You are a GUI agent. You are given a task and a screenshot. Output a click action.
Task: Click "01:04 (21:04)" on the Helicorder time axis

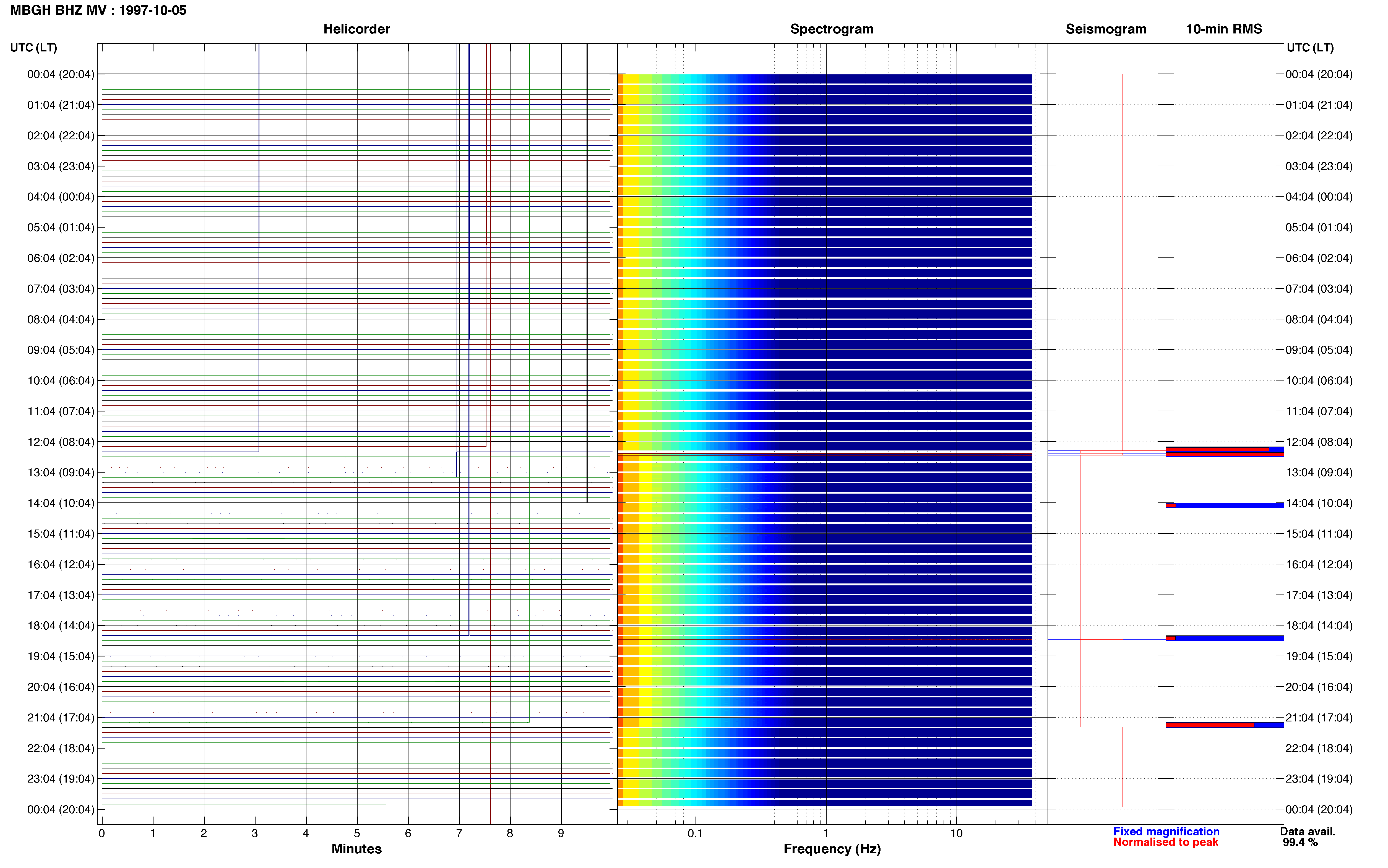(61, 105)
